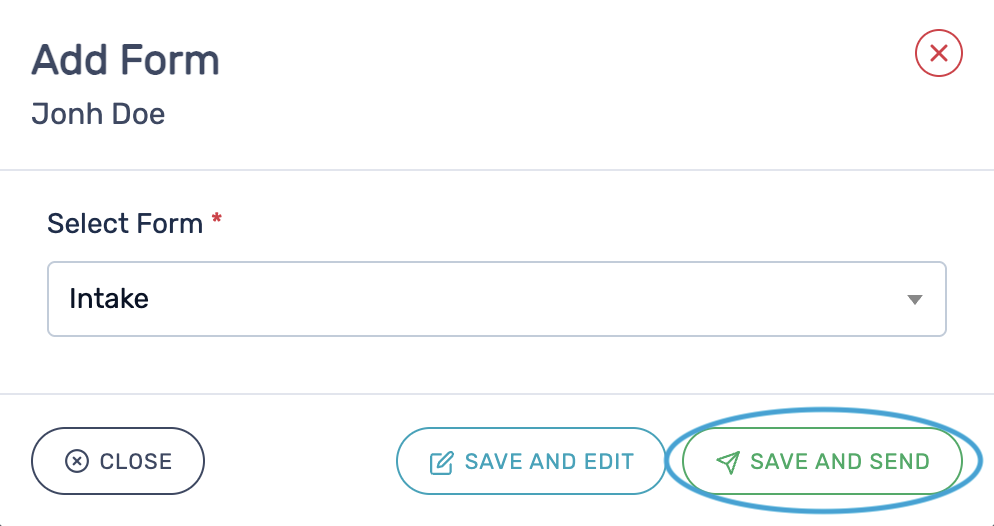
Task: Click the "Add Form" dialog title
Action: 126,61
